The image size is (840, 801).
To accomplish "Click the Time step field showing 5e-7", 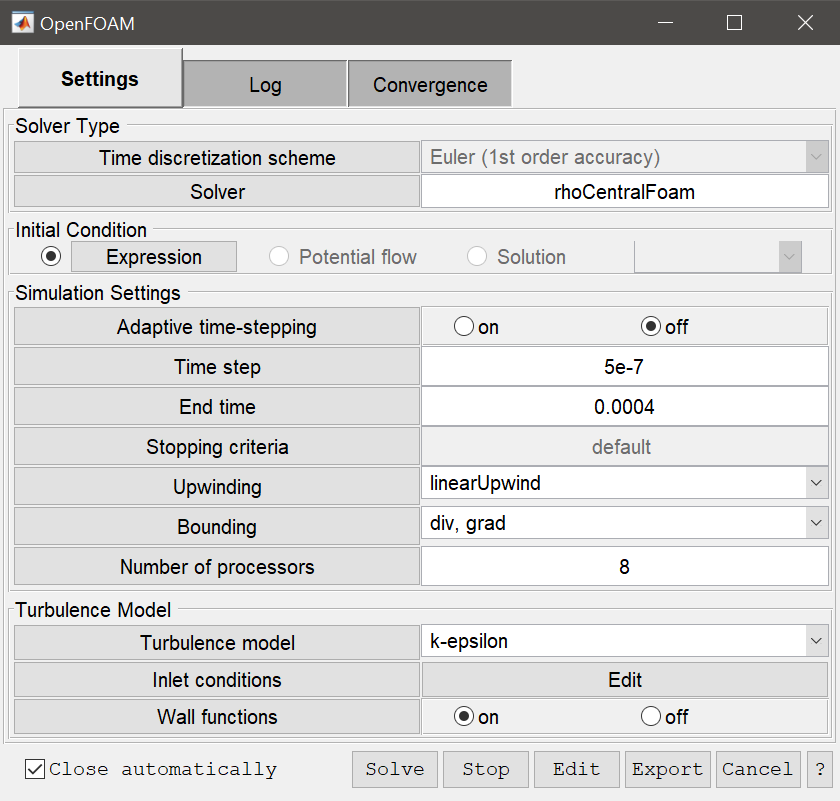I will [625, 366].
